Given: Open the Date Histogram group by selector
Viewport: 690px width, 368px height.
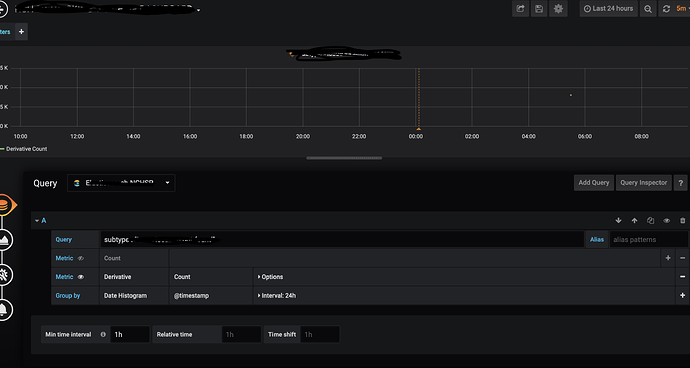Looking at the screenshot, I should tap(134, 296).
